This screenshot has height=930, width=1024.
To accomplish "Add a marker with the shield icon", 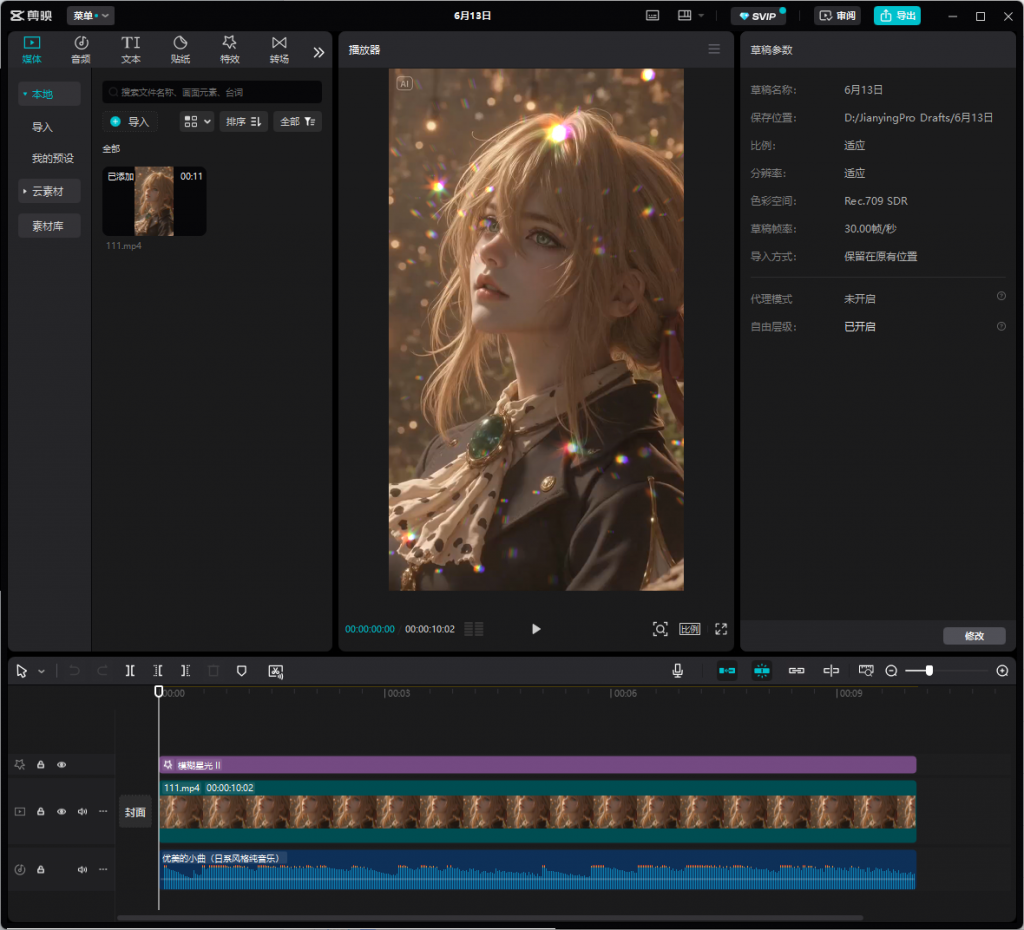I will pos(242,671).
